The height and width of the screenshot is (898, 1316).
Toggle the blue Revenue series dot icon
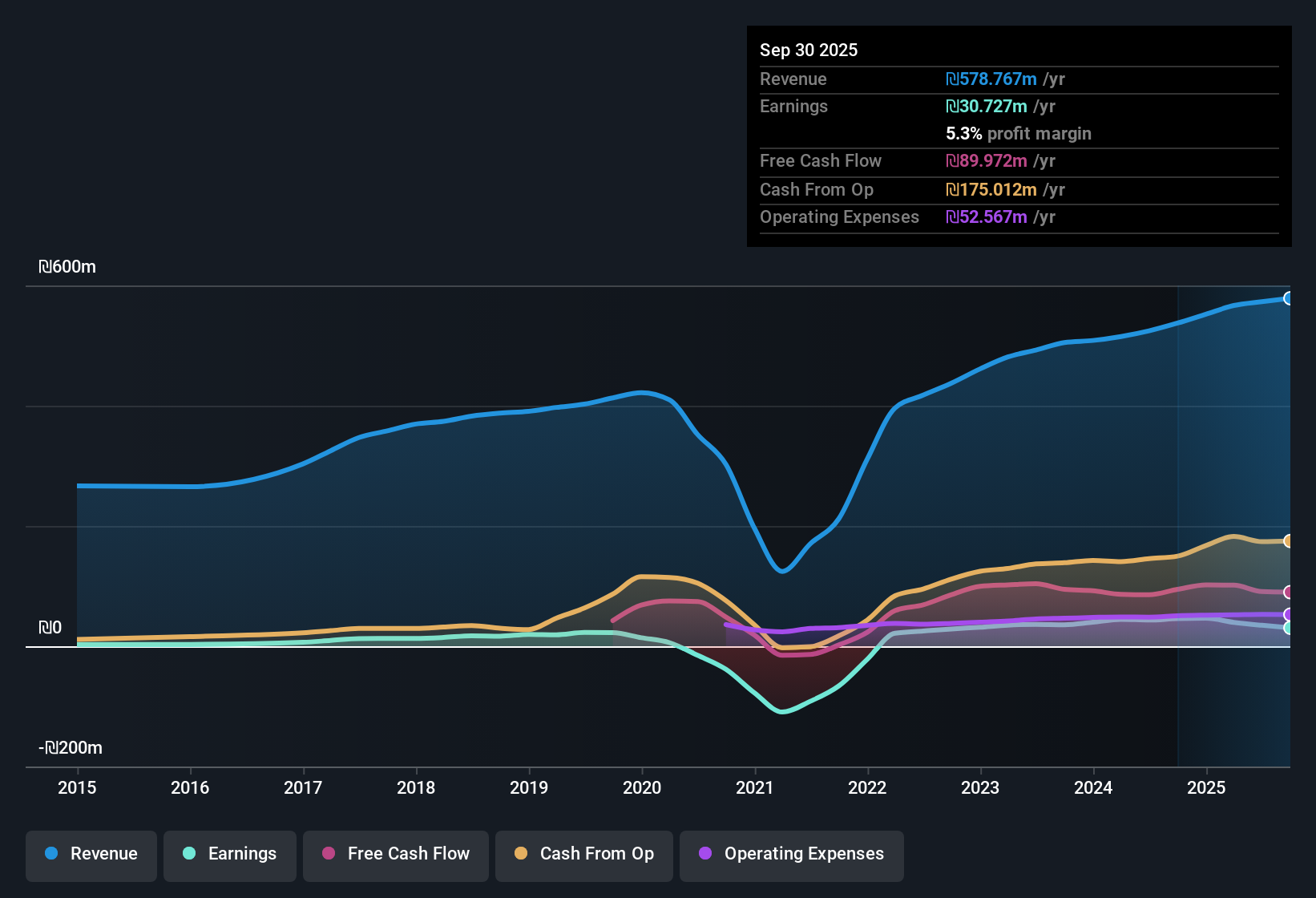pos(50,854)
